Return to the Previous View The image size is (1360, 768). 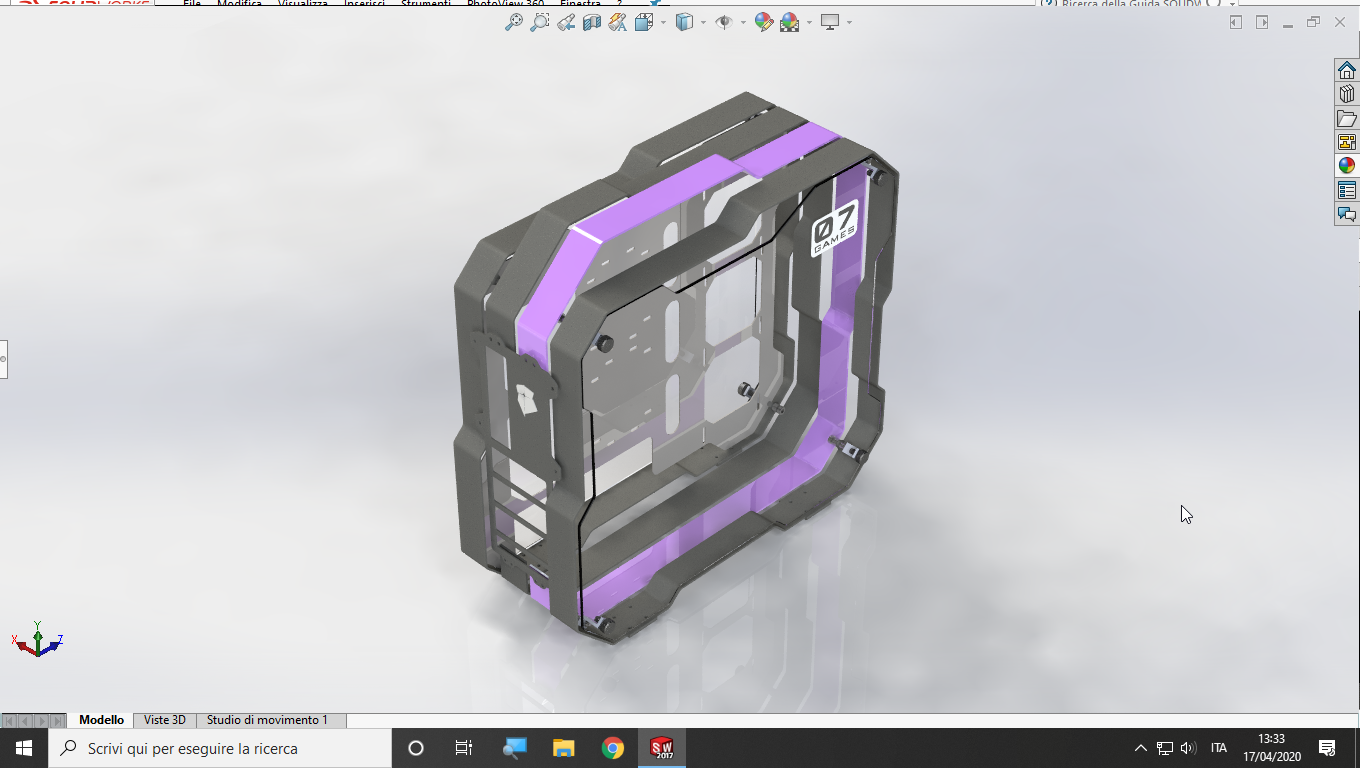tap(566, 22)
